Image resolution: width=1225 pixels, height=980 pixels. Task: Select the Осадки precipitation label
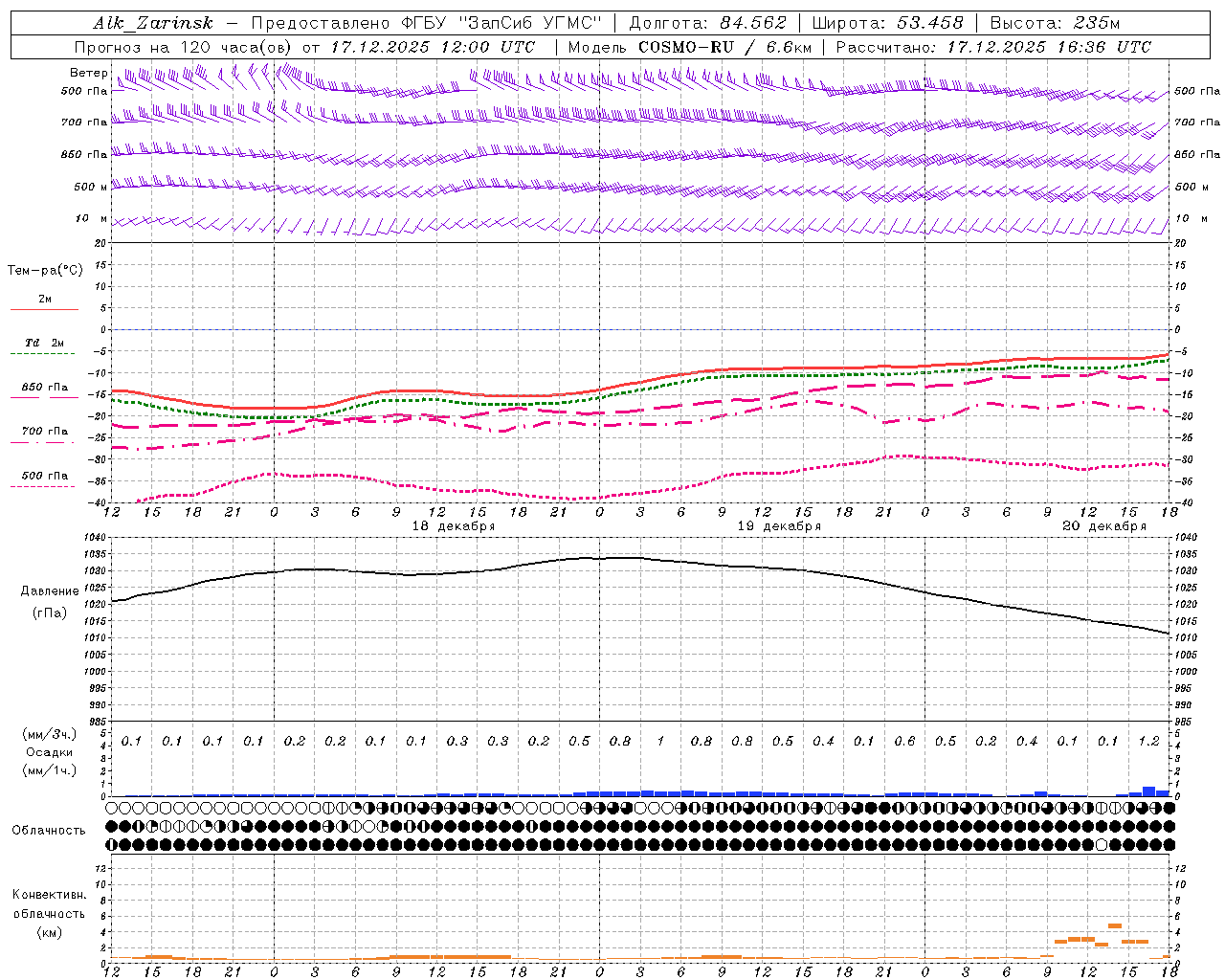click(x=50, y=752)
